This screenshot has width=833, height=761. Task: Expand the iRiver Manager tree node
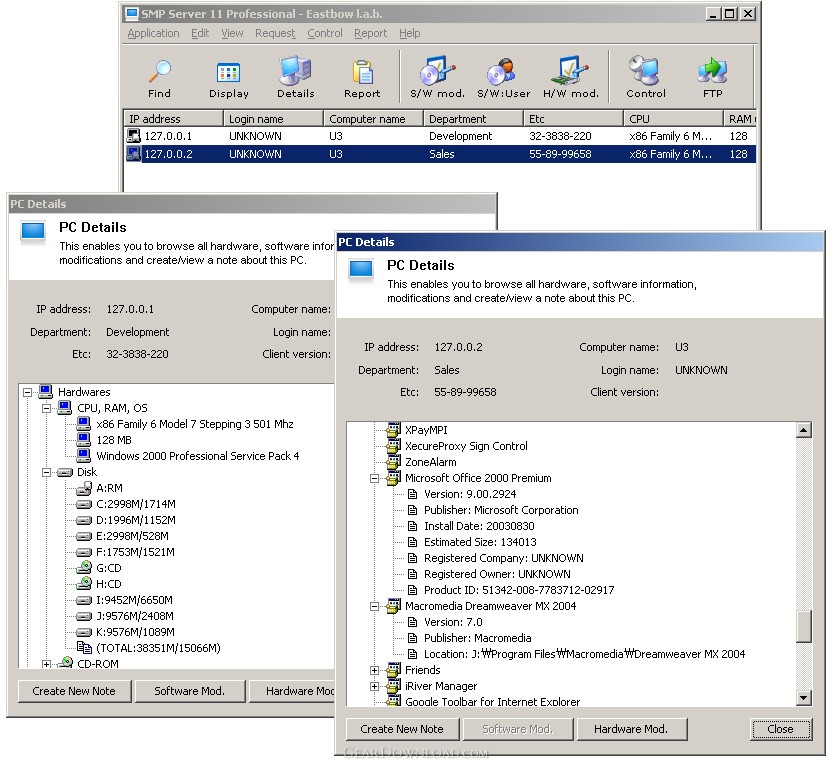pos(375,686)
